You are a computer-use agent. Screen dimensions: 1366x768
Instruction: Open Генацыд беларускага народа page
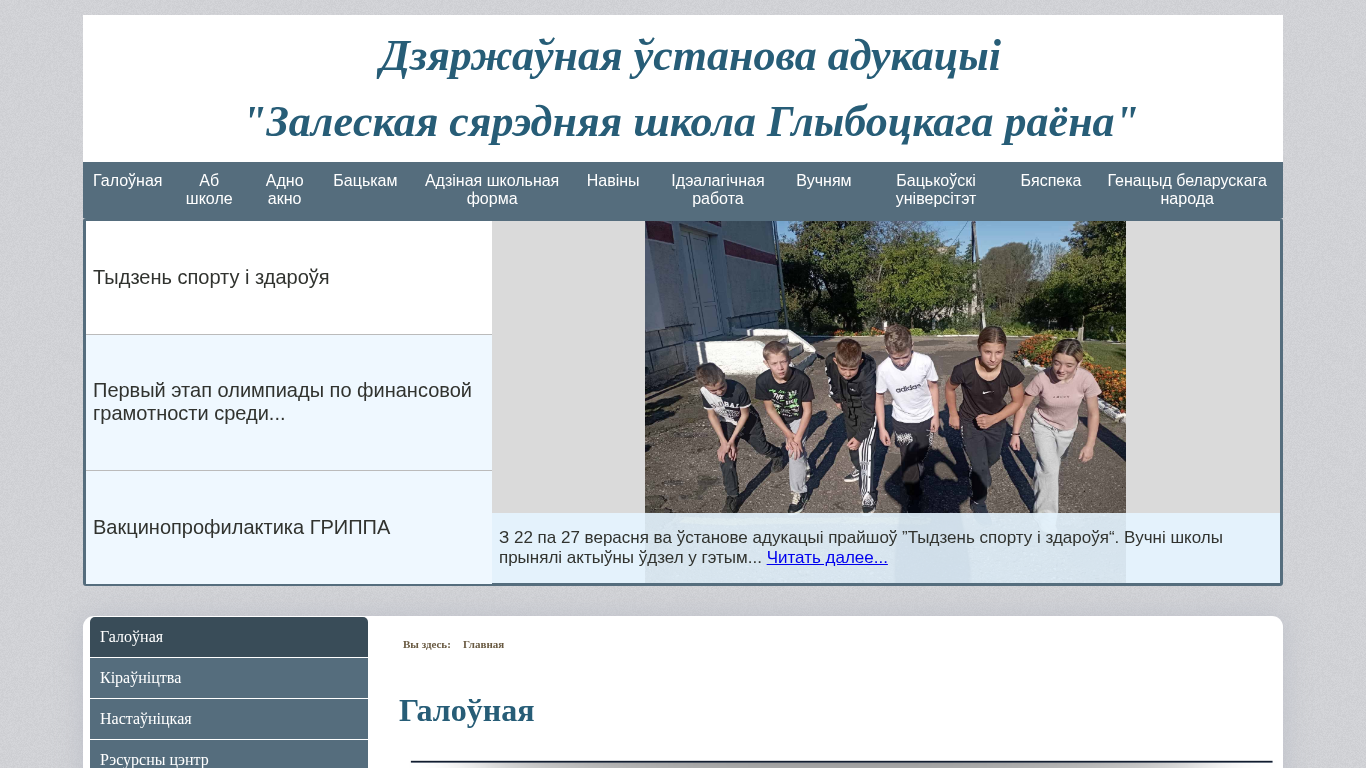(1186, 190)
